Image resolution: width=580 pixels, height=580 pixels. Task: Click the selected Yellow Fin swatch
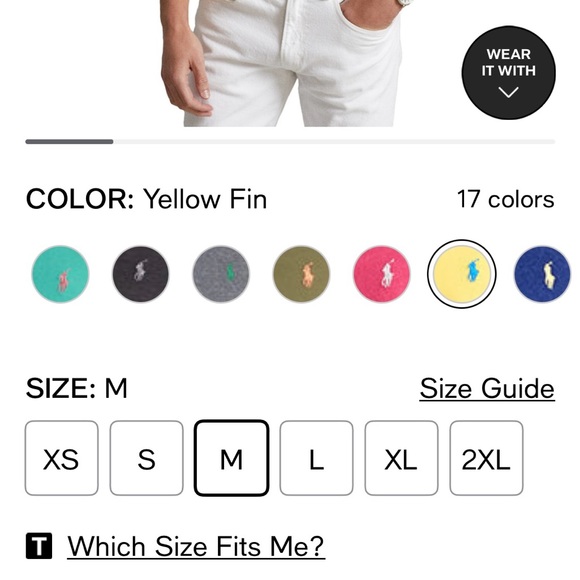462,274
